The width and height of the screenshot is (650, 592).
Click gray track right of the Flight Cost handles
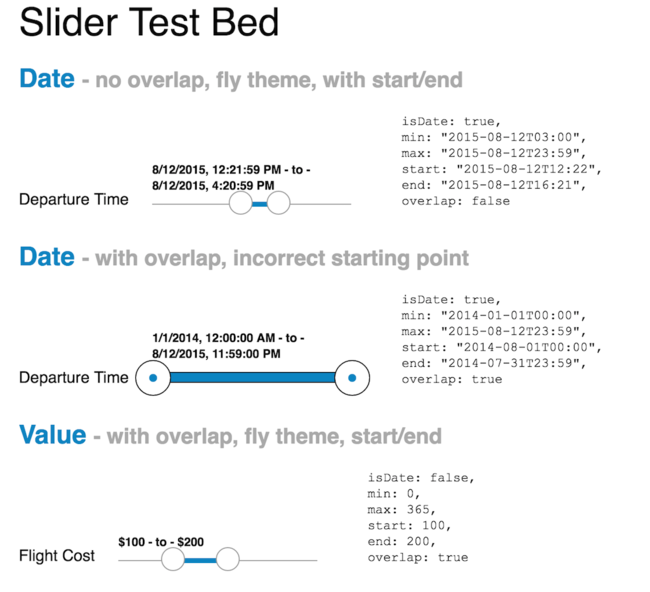point(277,560)
